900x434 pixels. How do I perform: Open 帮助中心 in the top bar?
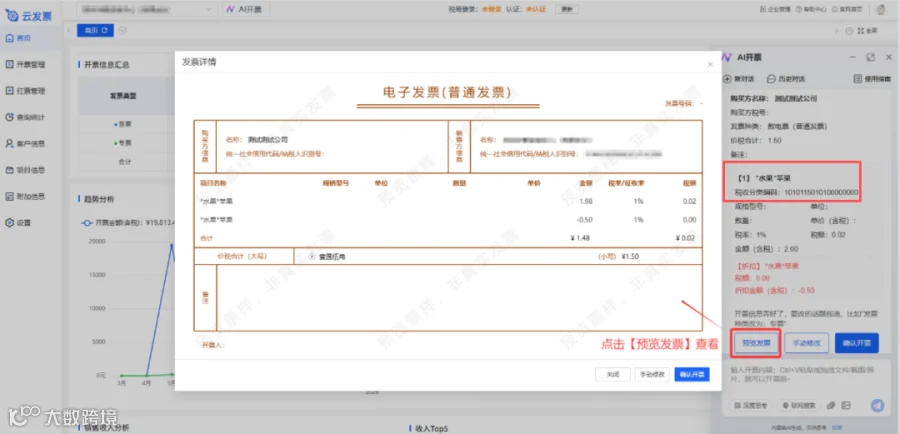point(811,9)
